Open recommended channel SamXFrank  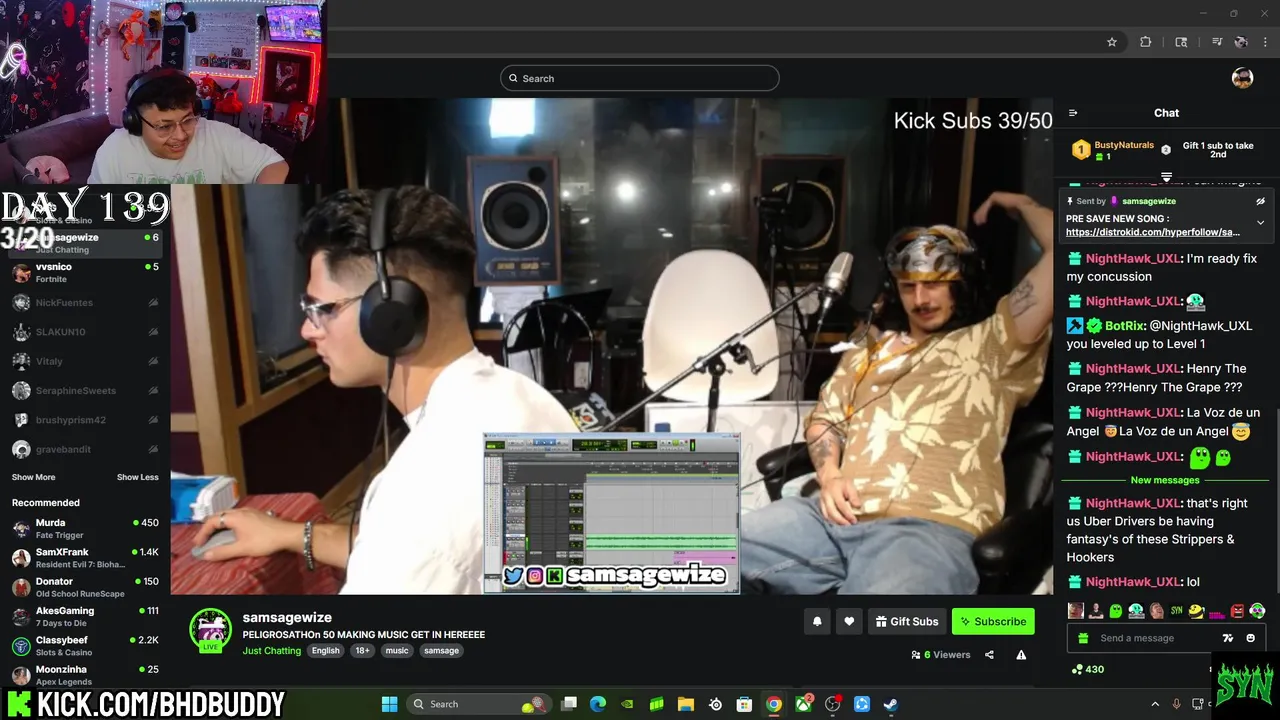coord(85,558)
